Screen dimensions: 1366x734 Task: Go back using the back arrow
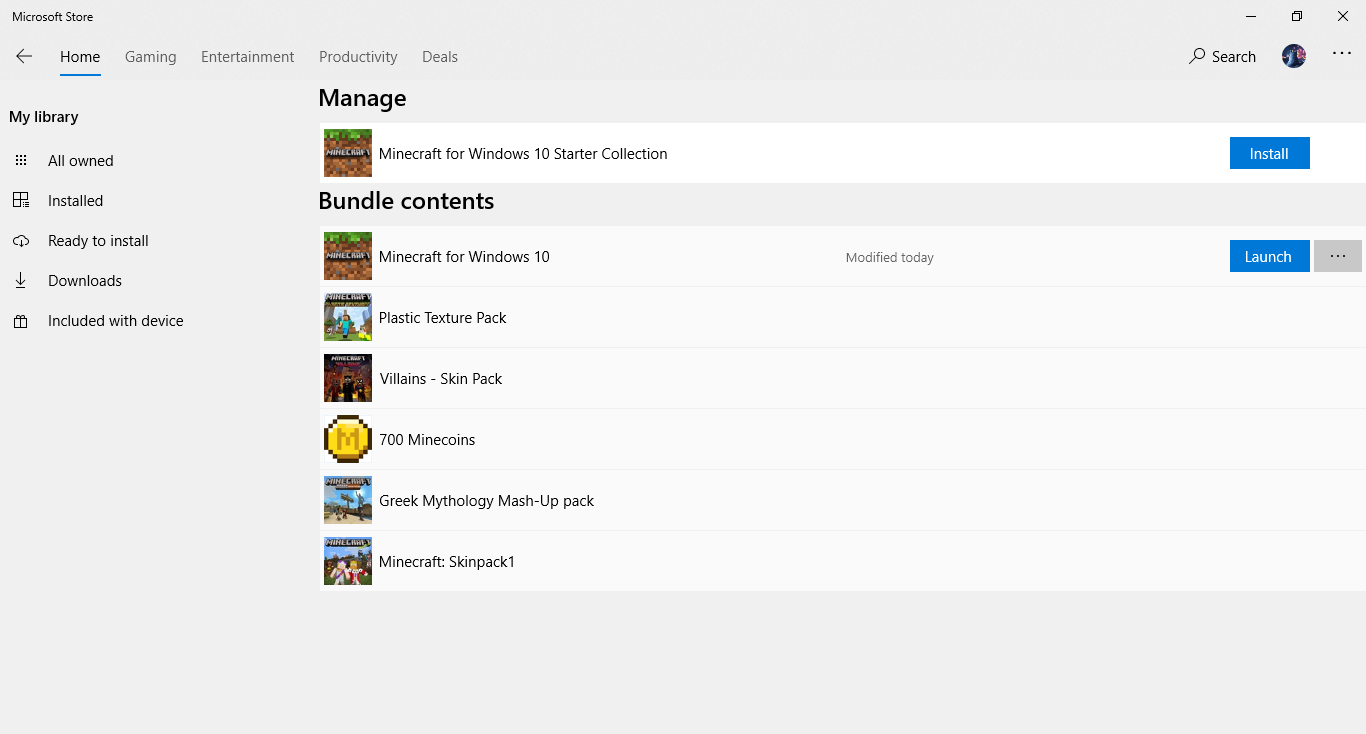point(24,57)
